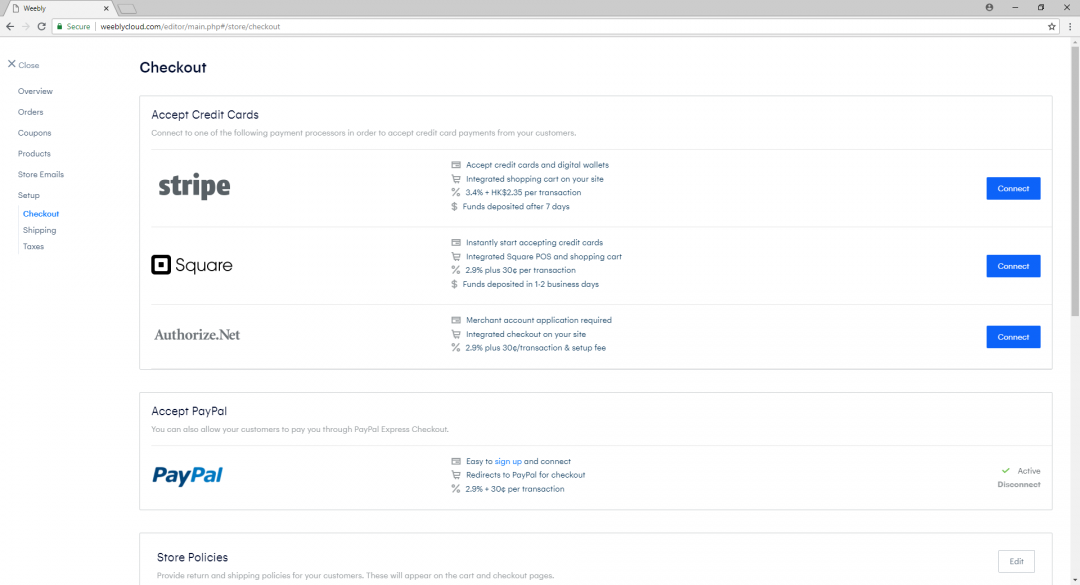The height and width of the screenshot is (585, 1080).
Task: Reload the checkout page
Action: click(x=40, y=27)
